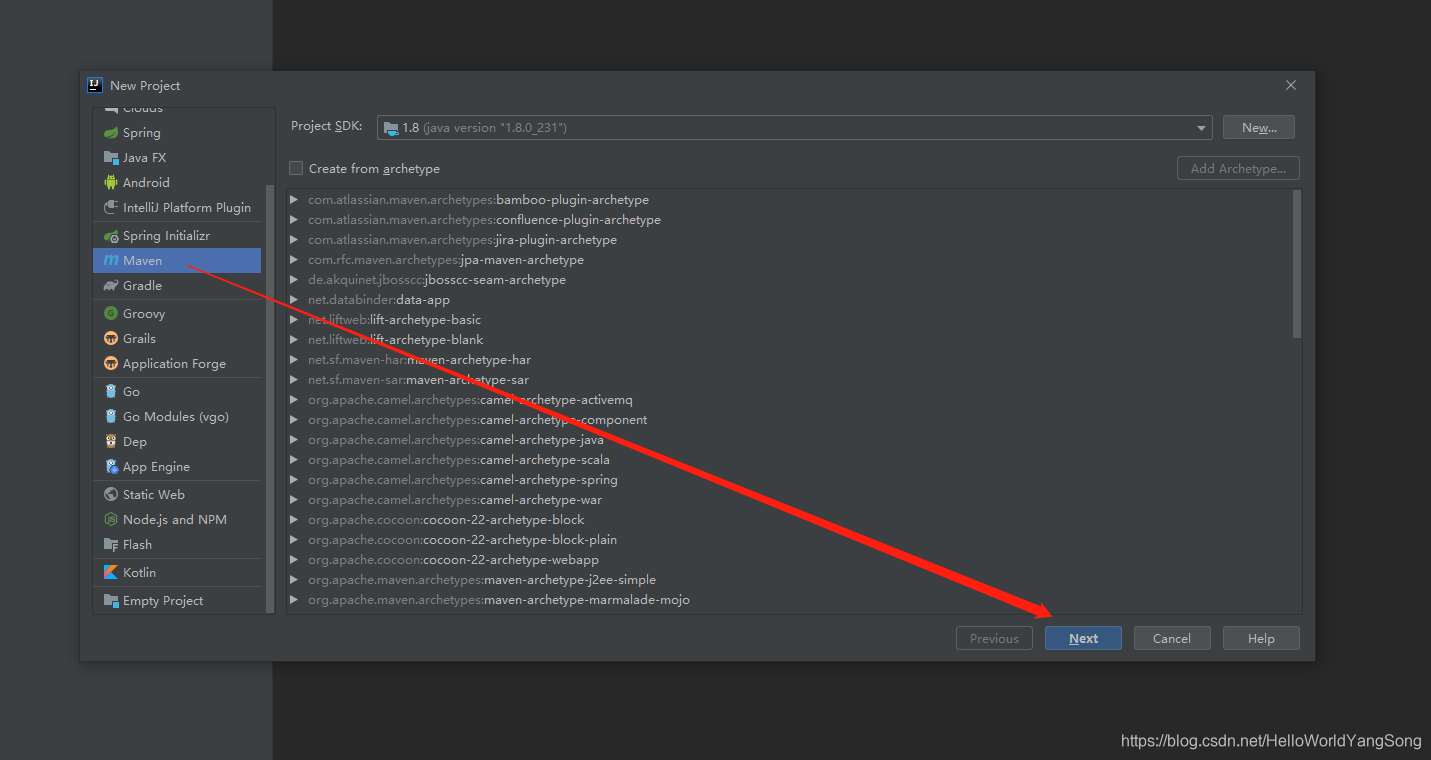
Task: Click the Go gopher icon
Action: coord(111,392)
